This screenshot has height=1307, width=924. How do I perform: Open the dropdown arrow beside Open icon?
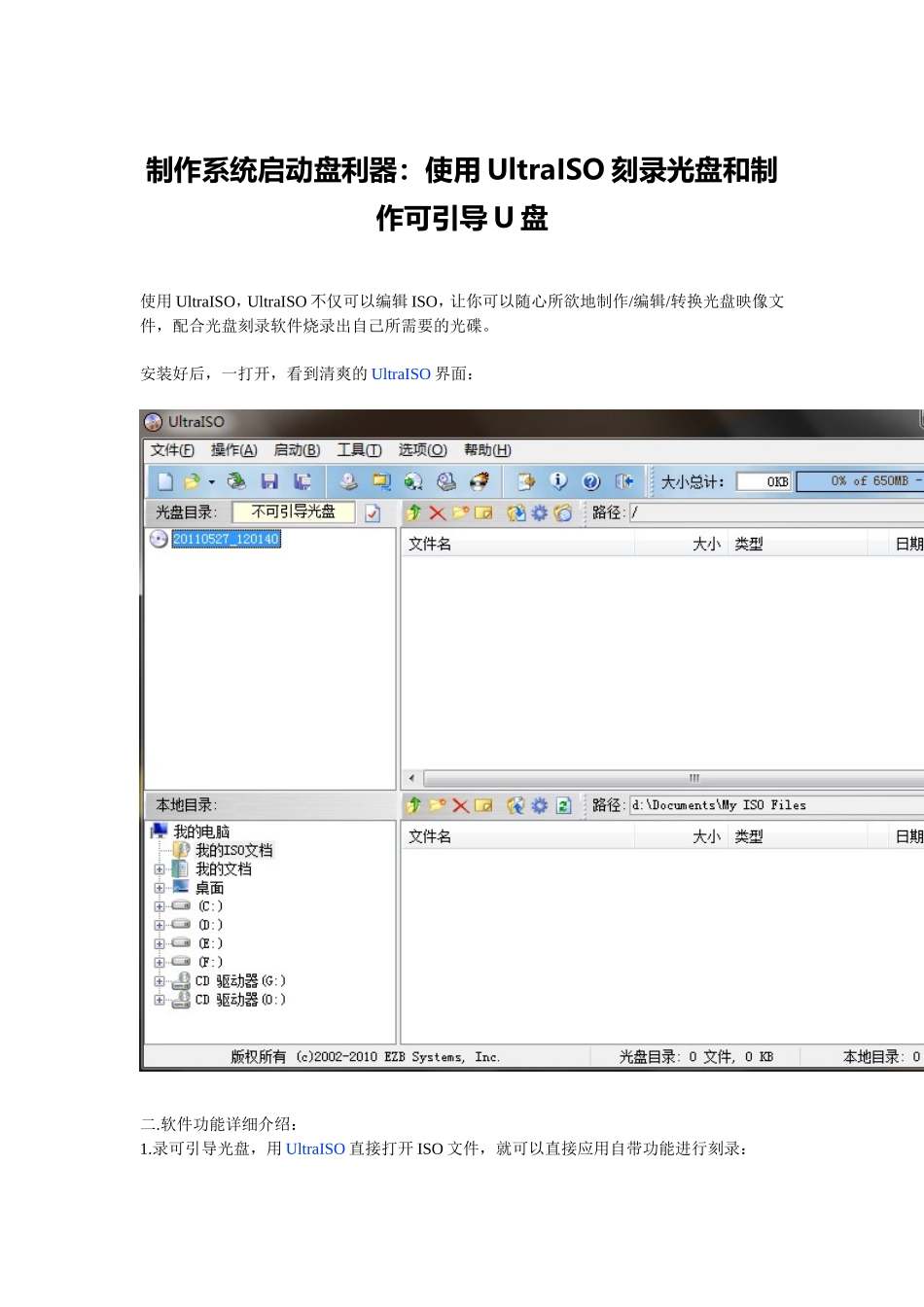211,482
